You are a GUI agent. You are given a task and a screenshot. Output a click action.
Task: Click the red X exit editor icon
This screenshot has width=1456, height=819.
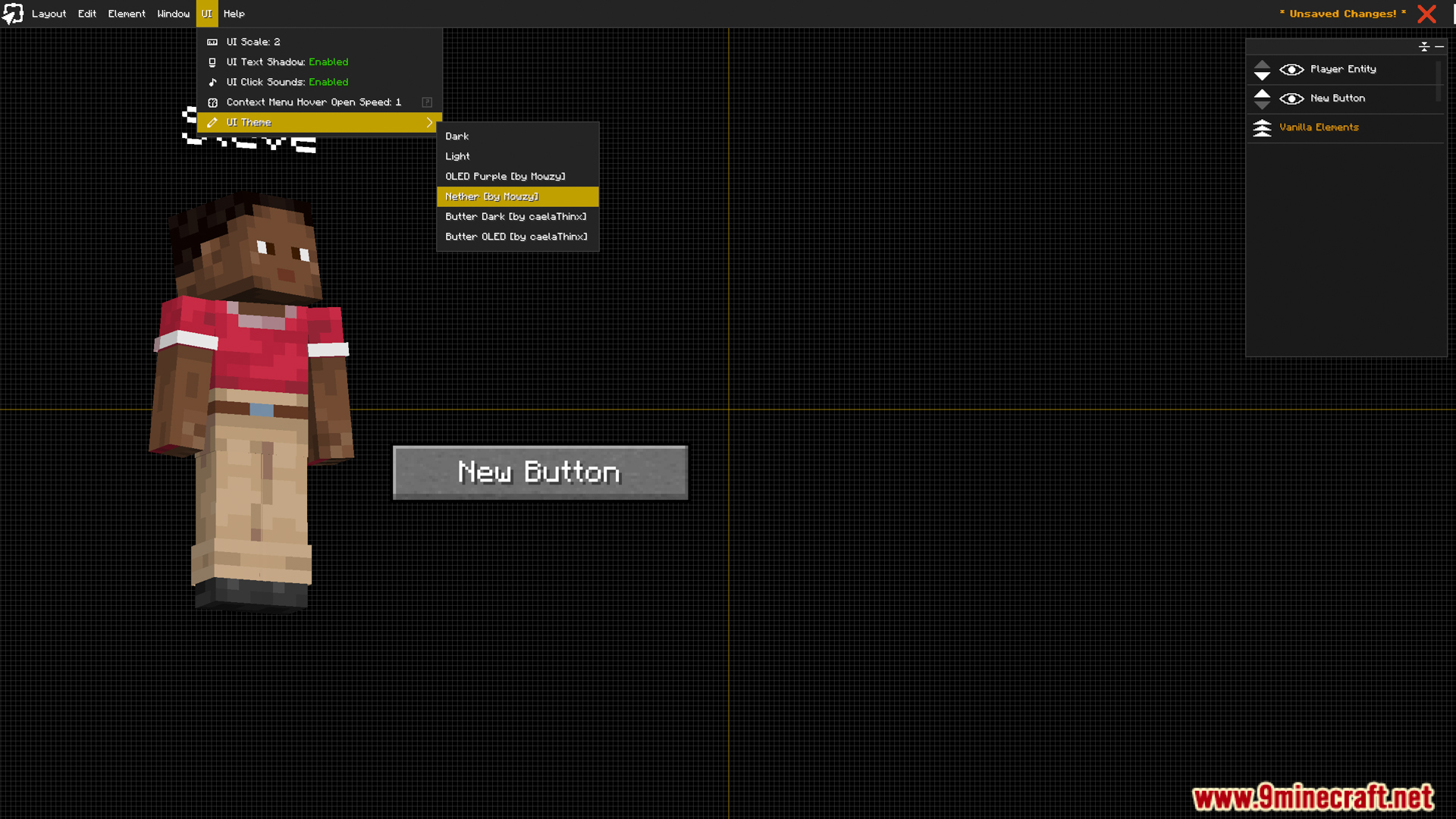(1426, 14)
